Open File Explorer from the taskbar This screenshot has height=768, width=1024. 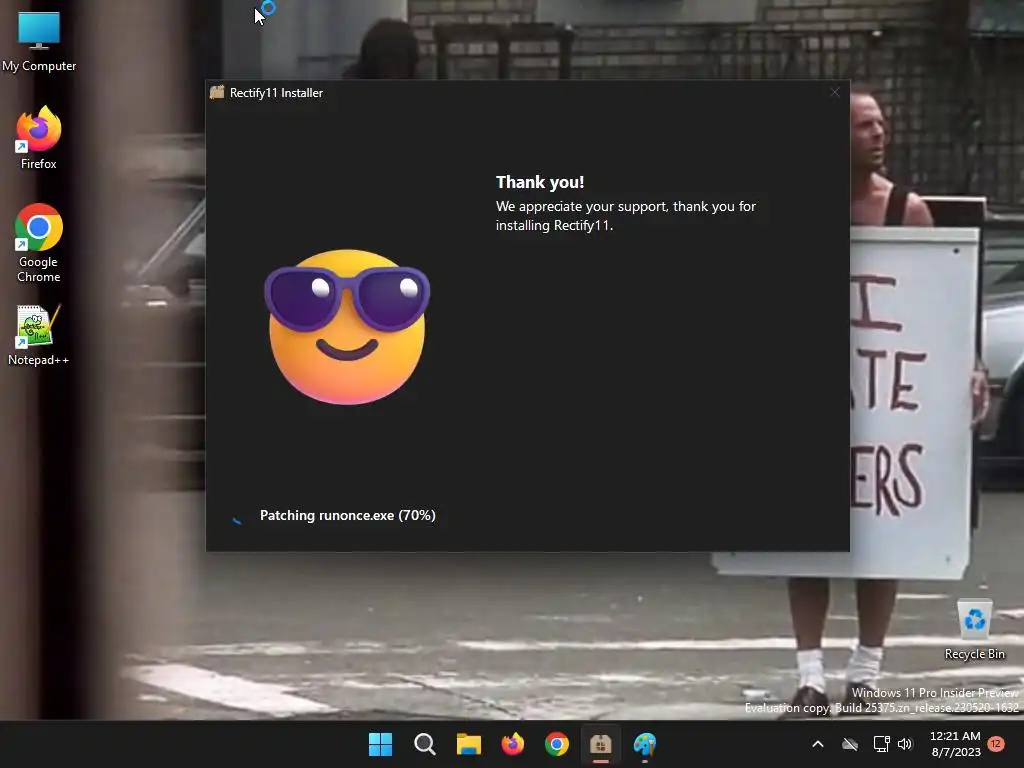(x=468, y=744)
